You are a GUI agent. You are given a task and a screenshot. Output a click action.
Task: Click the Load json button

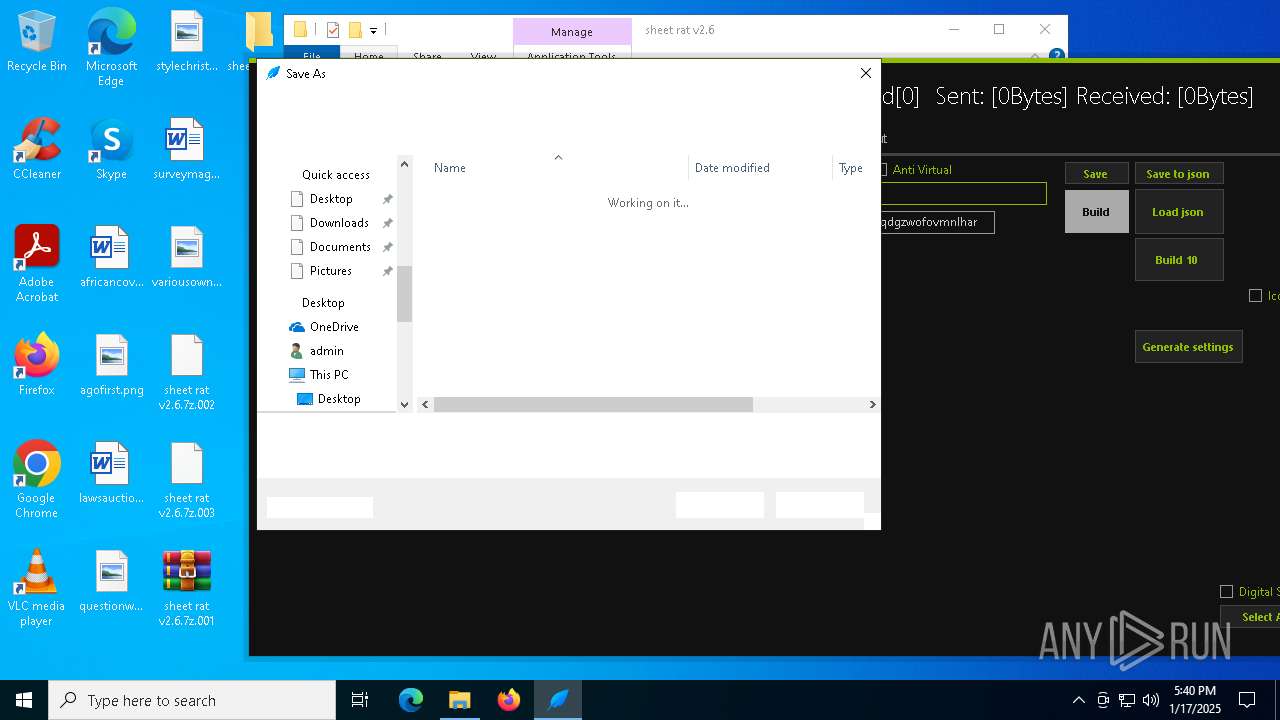click(x=1178, y=212)
